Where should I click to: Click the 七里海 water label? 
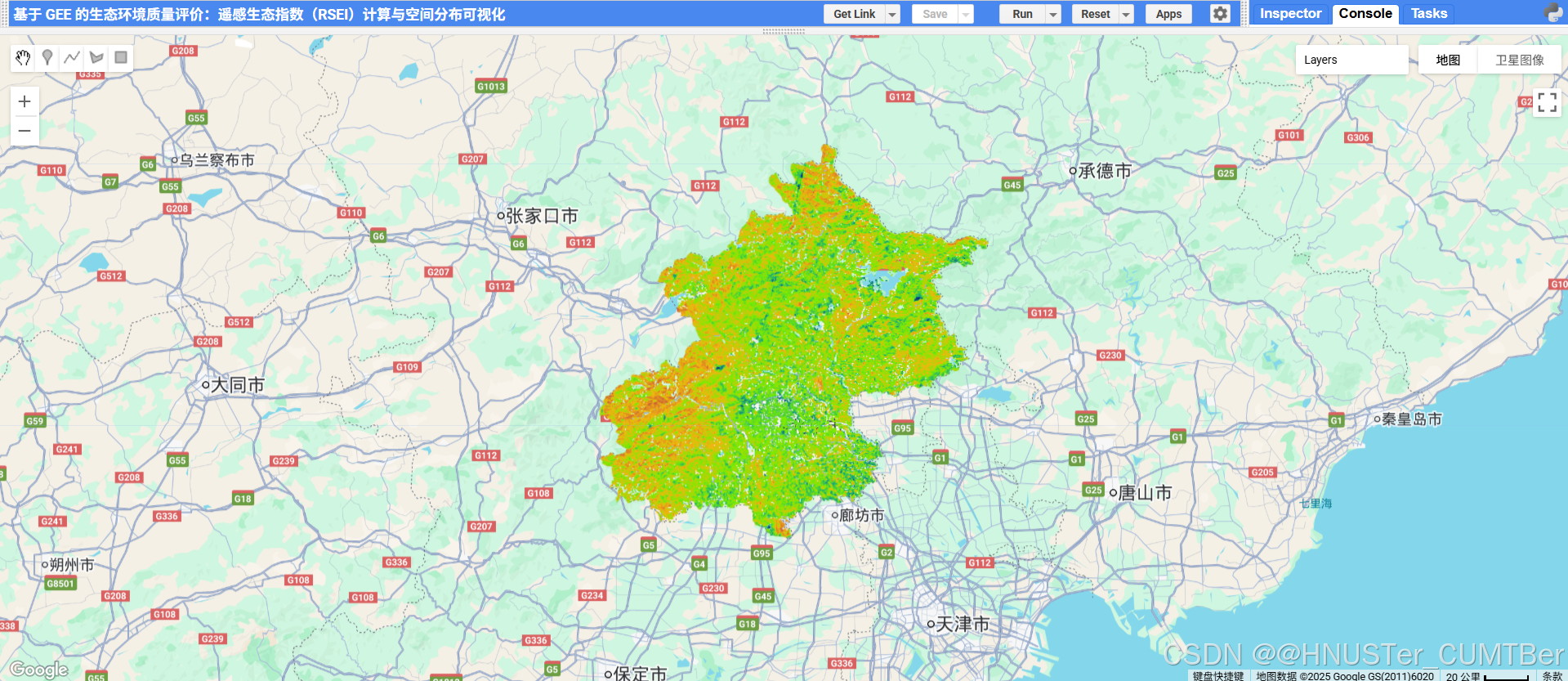1316,504
